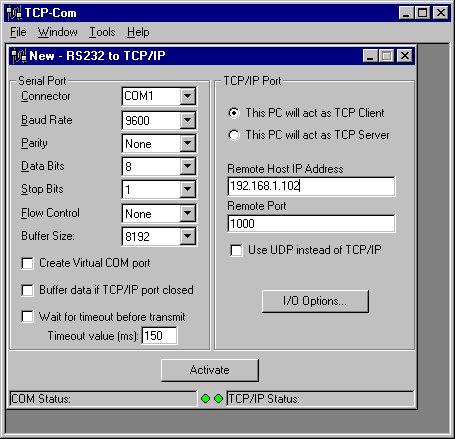Image resolution: width=455 pixels, height=439 pixels.
Task: Click the Activate button
Action: tap(210, 370)
